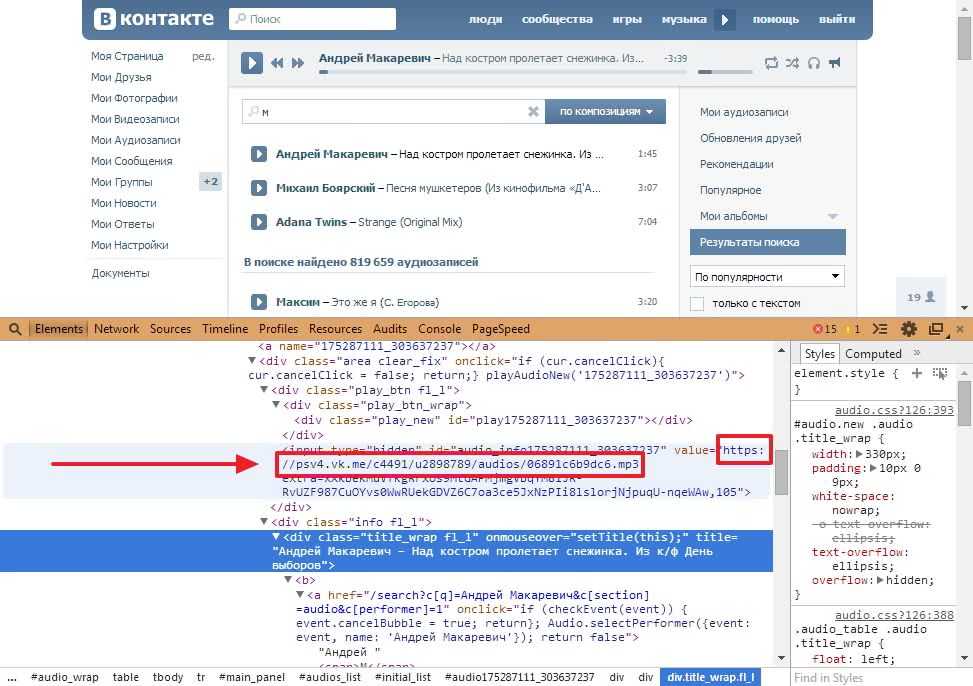Viewport: 973px width, 686px height.
Task: Play the Андрей Макаревич track in the list
Action: coord(259,154)
